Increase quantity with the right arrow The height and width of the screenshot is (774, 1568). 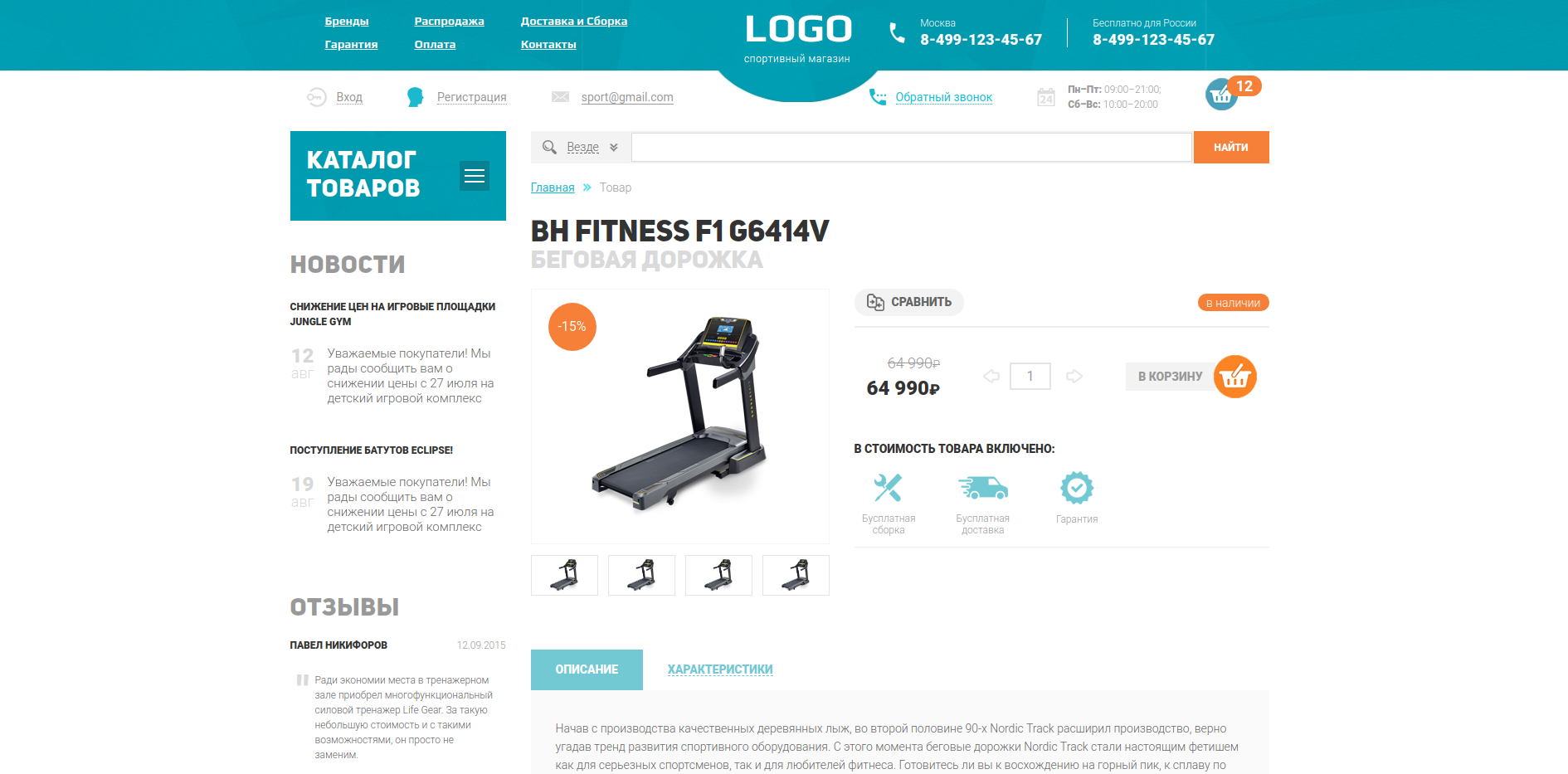[1074, 377]
